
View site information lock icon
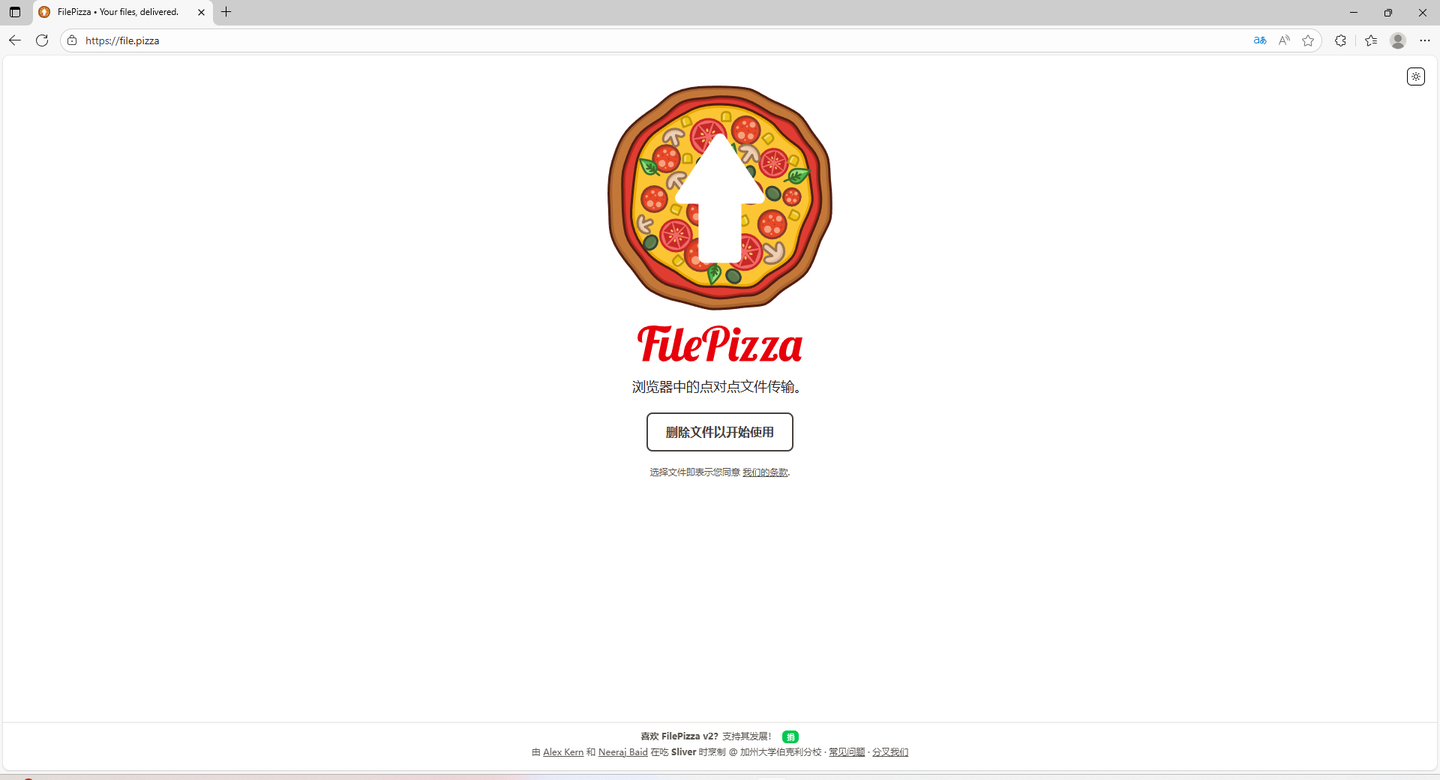[72, 41]
